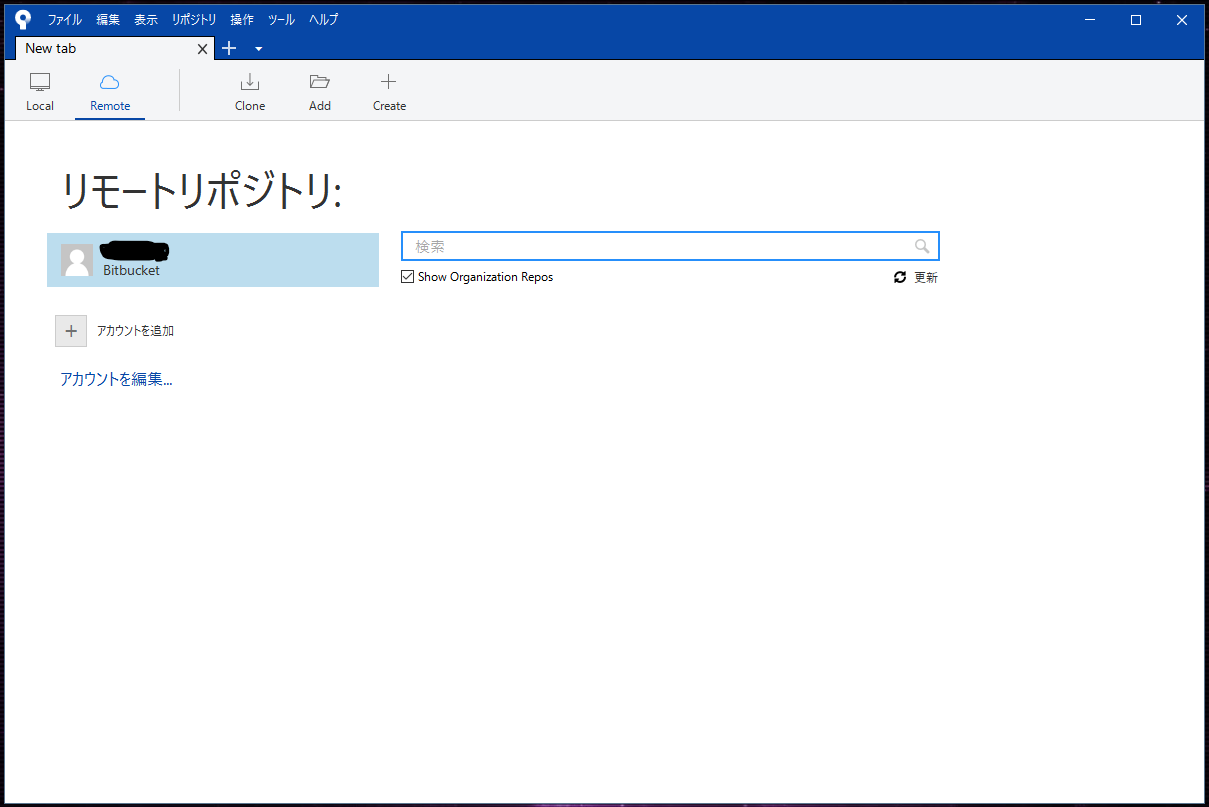Click the search magnifier icon
Viewport: 1209px width, 807px height.
click(x=922, y=246)
